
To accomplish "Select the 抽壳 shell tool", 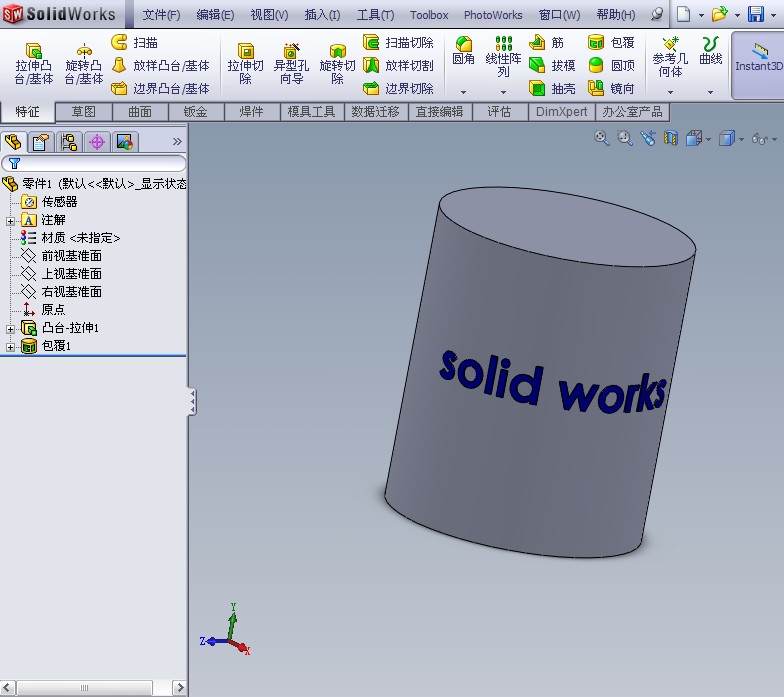I will tap(552, 88).
